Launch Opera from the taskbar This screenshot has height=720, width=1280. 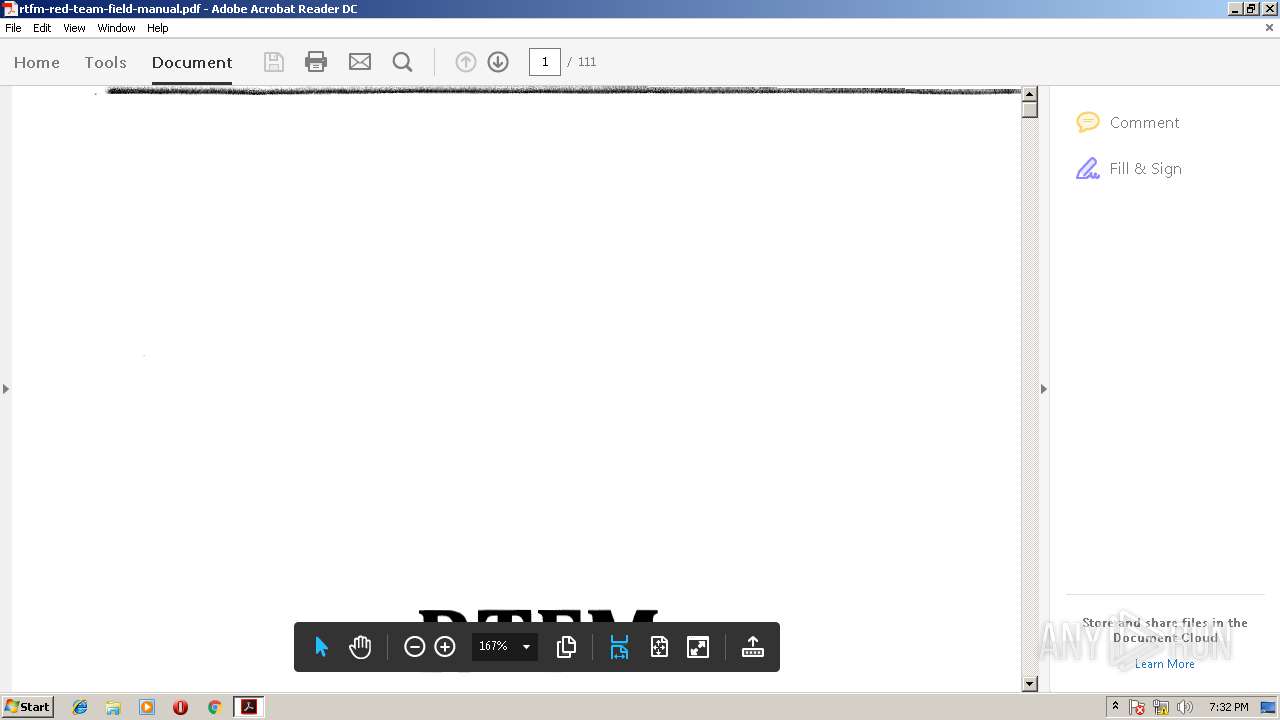pyautogui.click(x=180, y=707)
